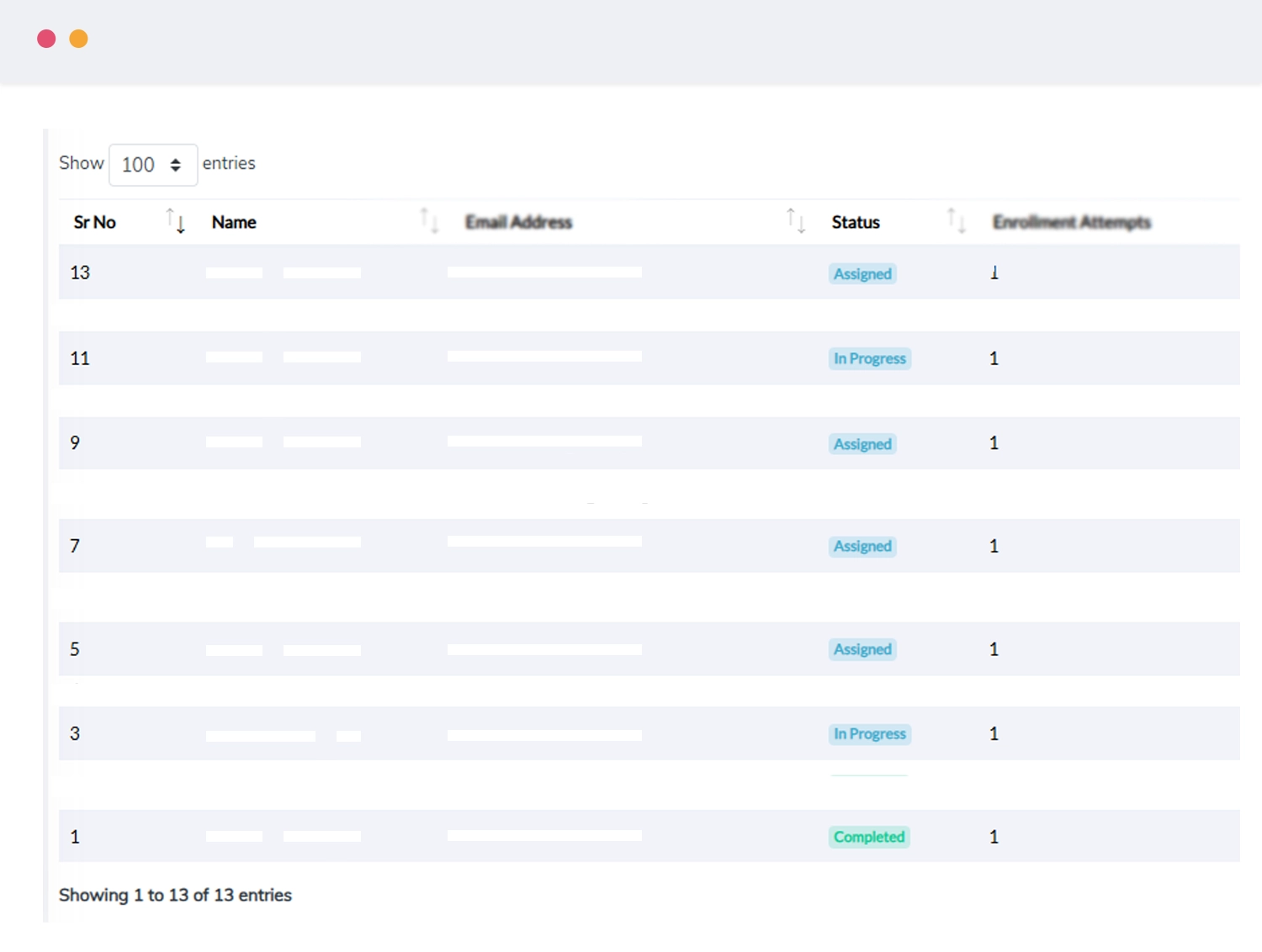
Task: Click the Name column sort icon
Action: pyautogui.click(x=429, y=221)
